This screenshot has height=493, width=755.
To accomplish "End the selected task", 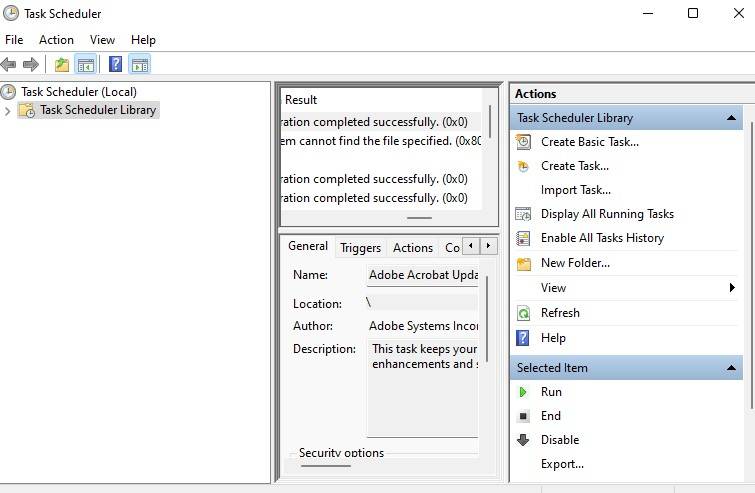I will (550, 416).
